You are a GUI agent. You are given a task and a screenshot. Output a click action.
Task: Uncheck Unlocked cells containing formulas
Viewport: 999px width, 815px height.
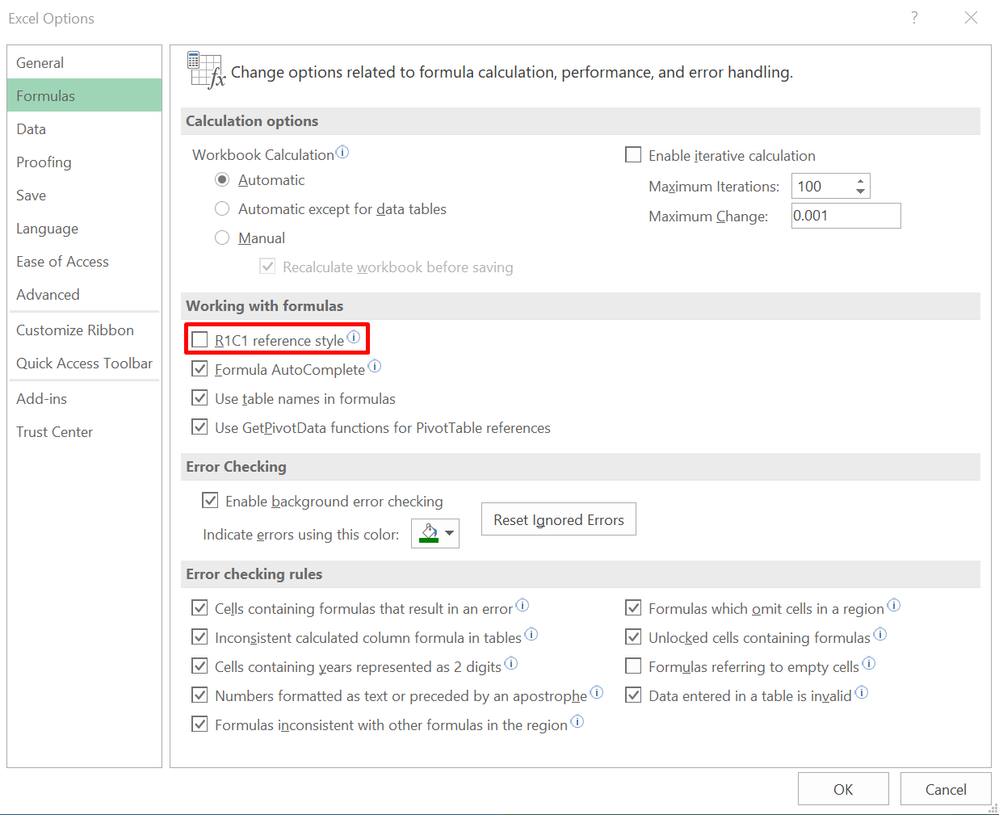(633, 637)
